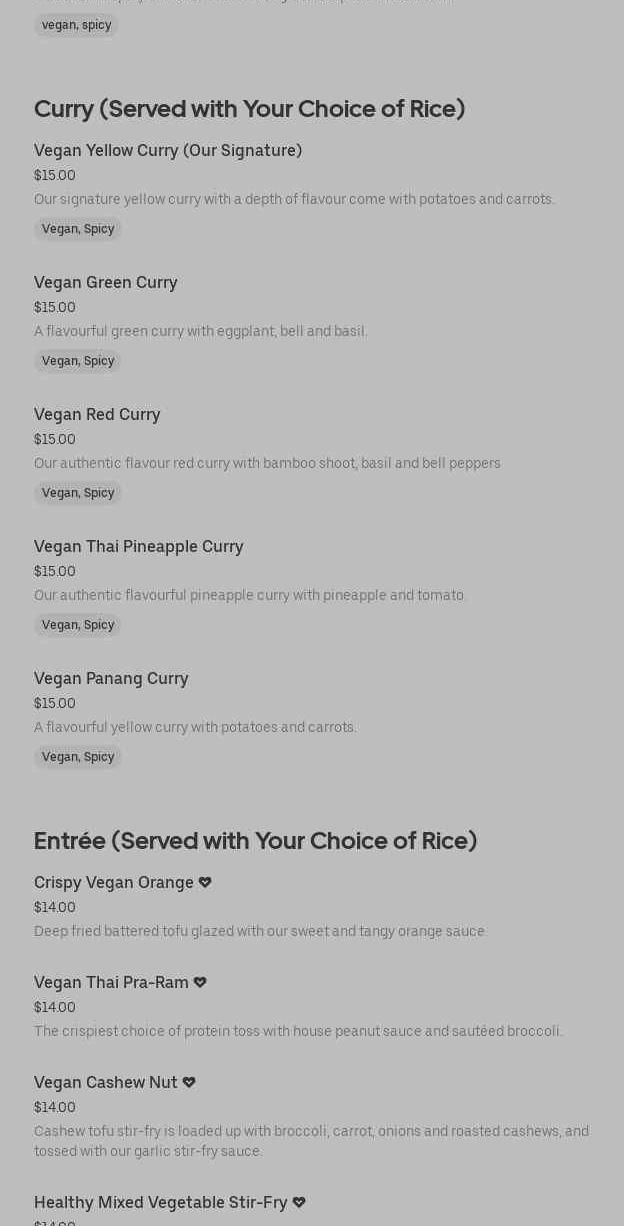This screenshot has width=624, height=1226.
Task: Select the Vegan Panang Curry title
Action: [x=111, y=678]
